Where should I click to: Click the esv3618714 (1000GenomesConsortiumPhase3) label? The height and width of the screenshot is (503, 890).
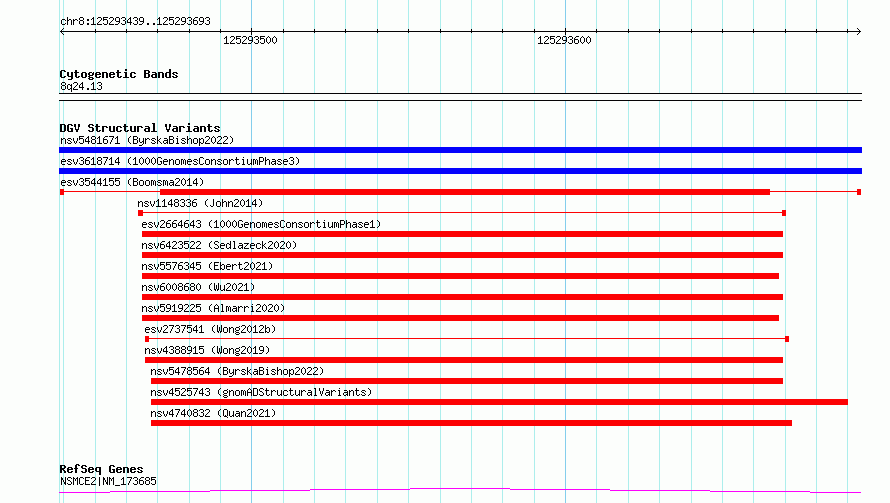coord(180,161)
